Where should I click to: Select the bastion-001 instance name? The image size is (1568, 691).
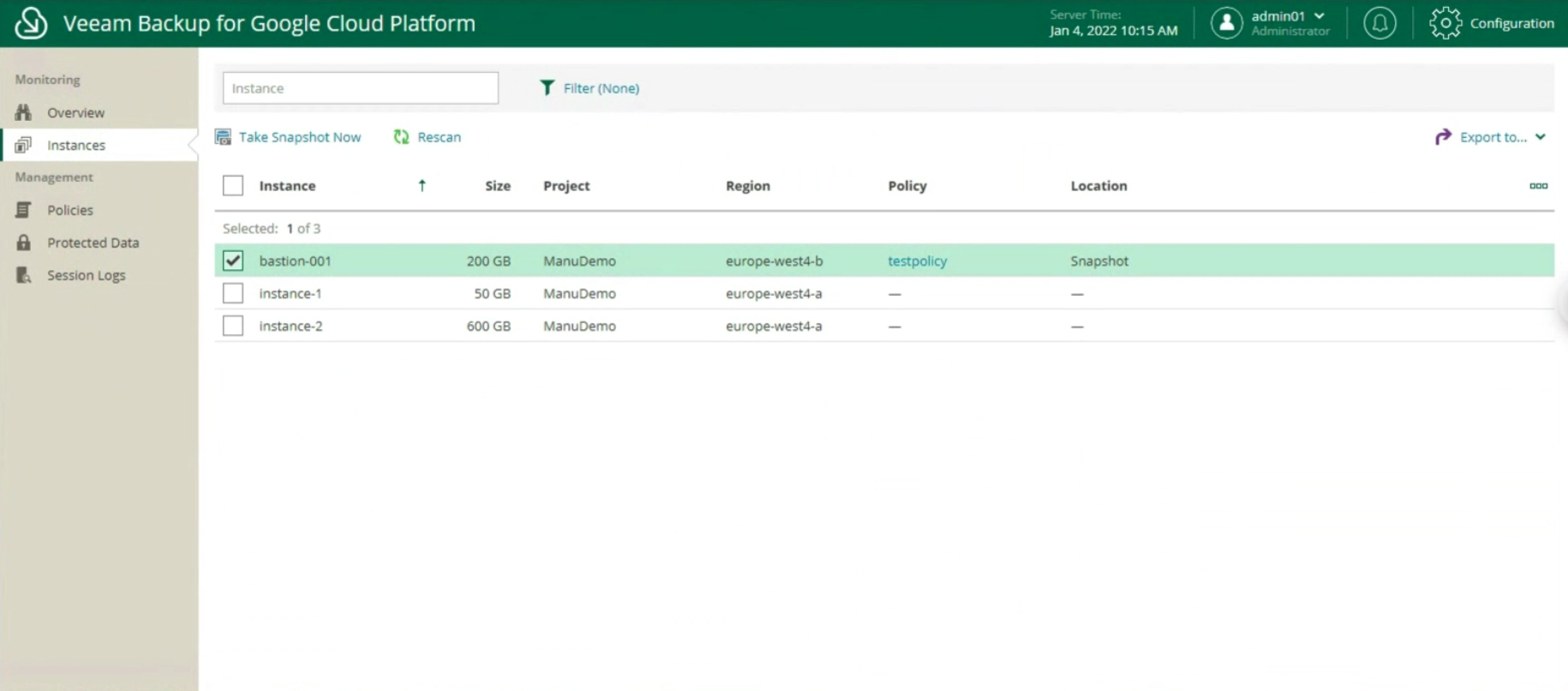tap(295, 261)
